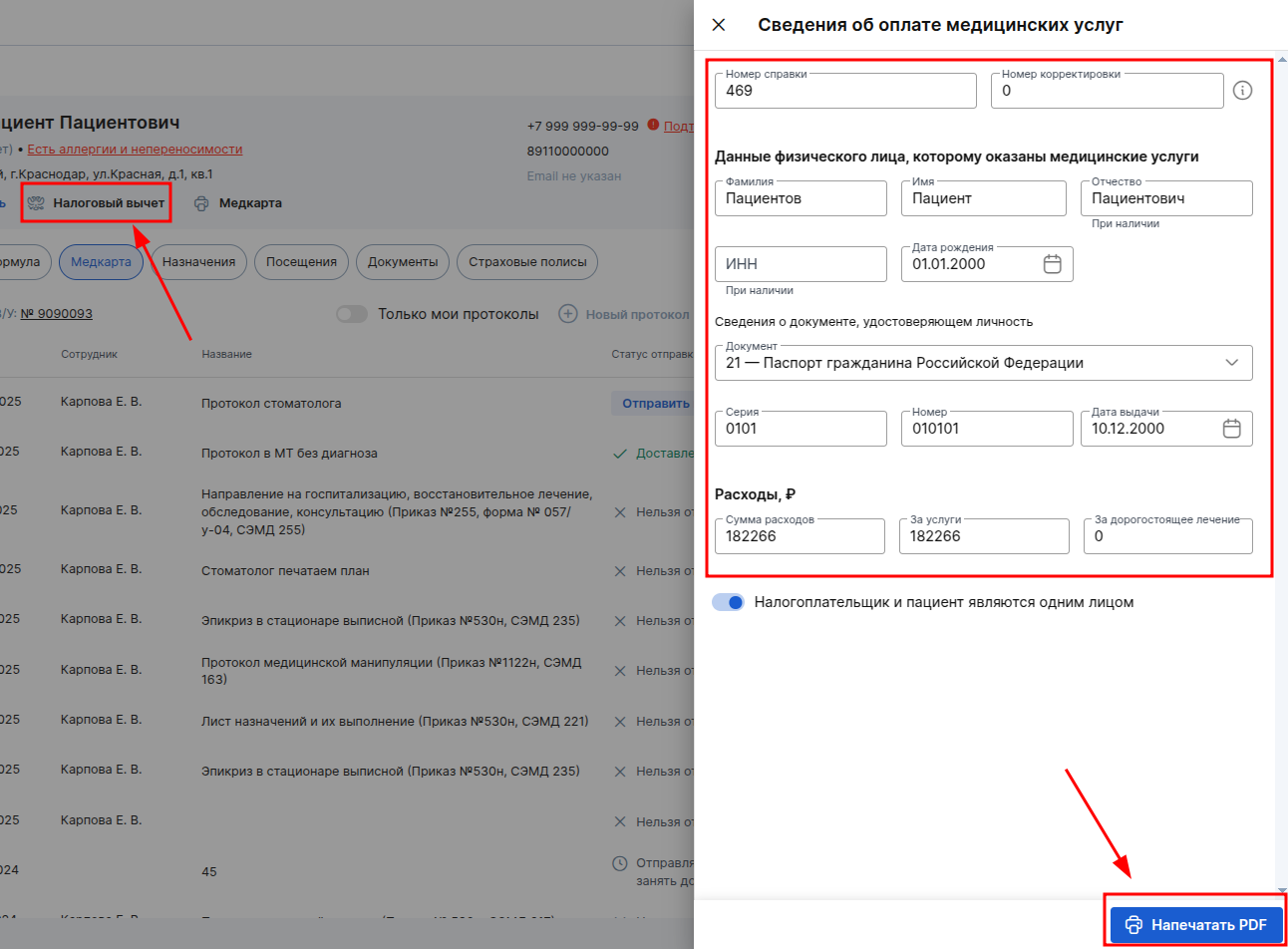The width and height of the screenshot is (1288, 949).
Task: Click the printer icon next to Медкарта
Action: pyautogui.click(x=201, y=203)
